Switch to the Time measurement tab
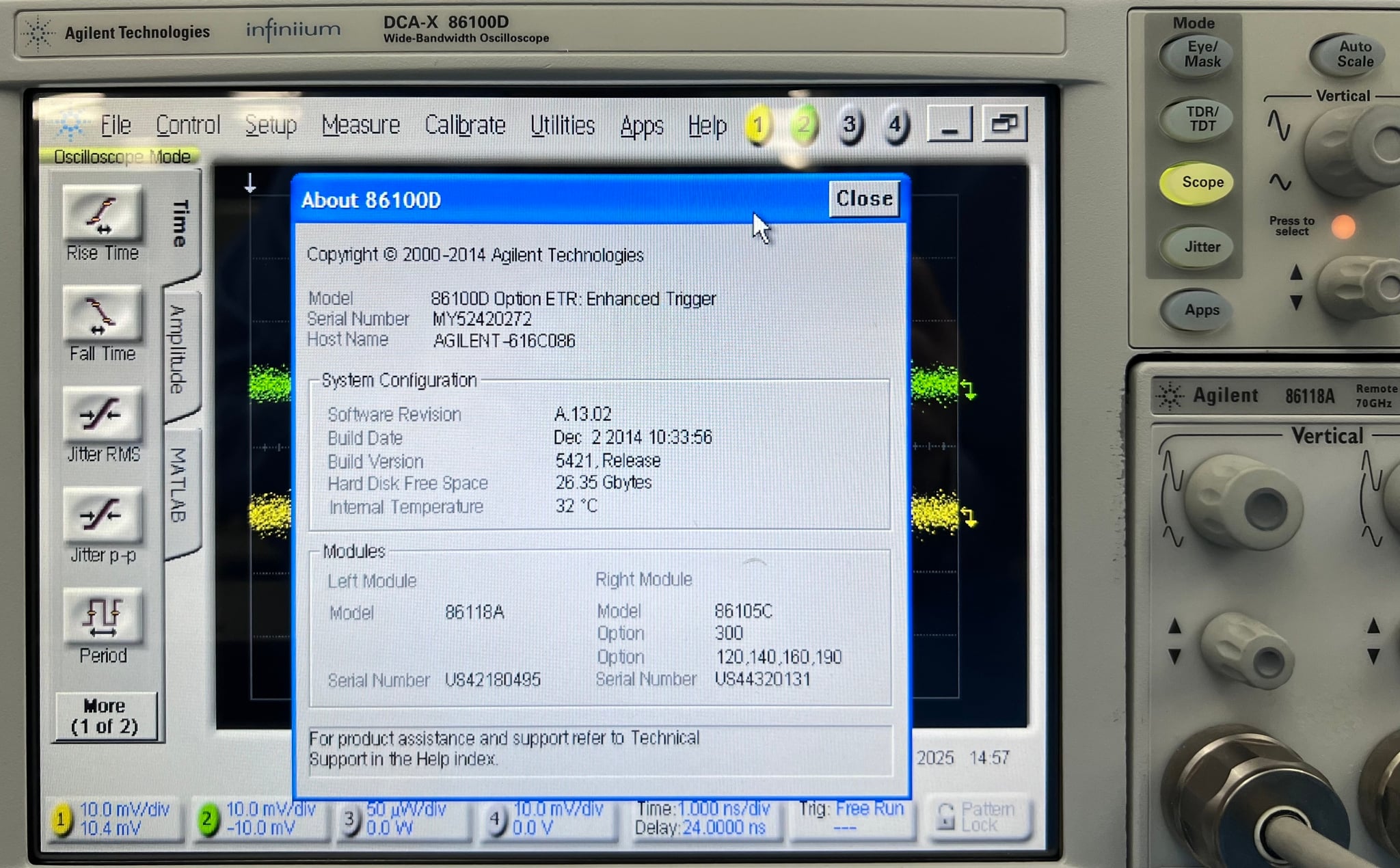 click(x=180, y=223)
